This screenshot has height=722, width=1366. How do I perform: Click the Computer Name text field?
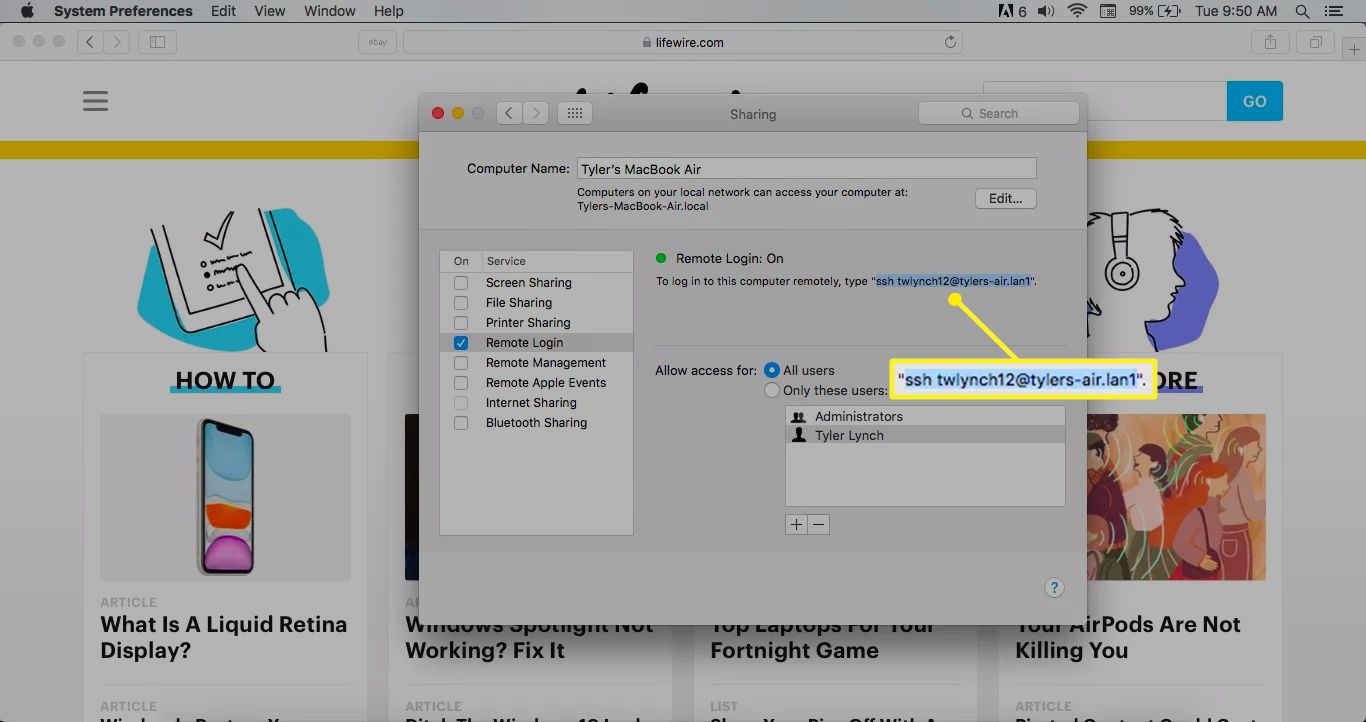point(806,169)
